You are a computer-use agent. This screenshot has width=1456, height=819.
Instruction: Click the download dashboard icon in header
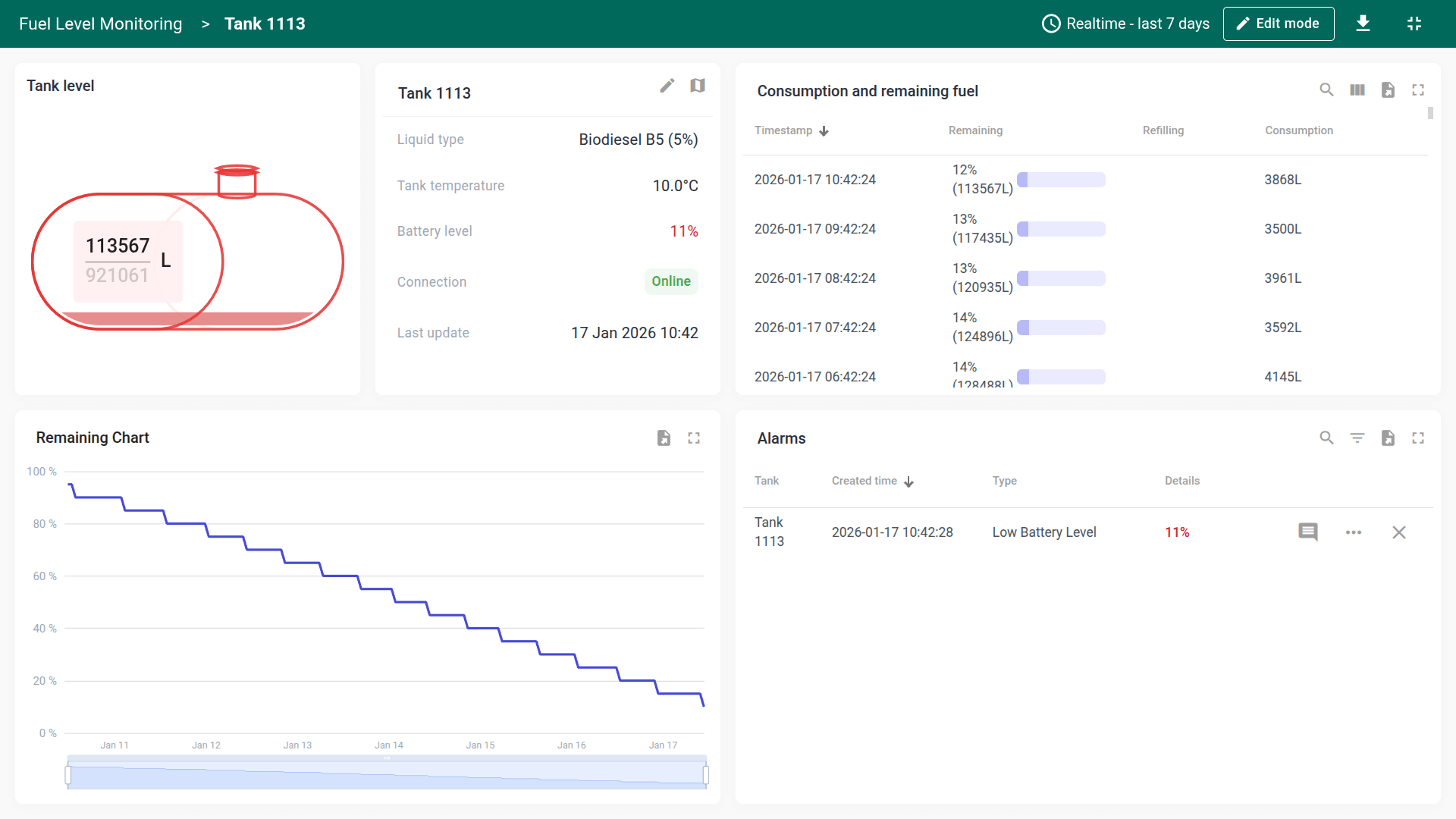click(x=1363, y=24)
